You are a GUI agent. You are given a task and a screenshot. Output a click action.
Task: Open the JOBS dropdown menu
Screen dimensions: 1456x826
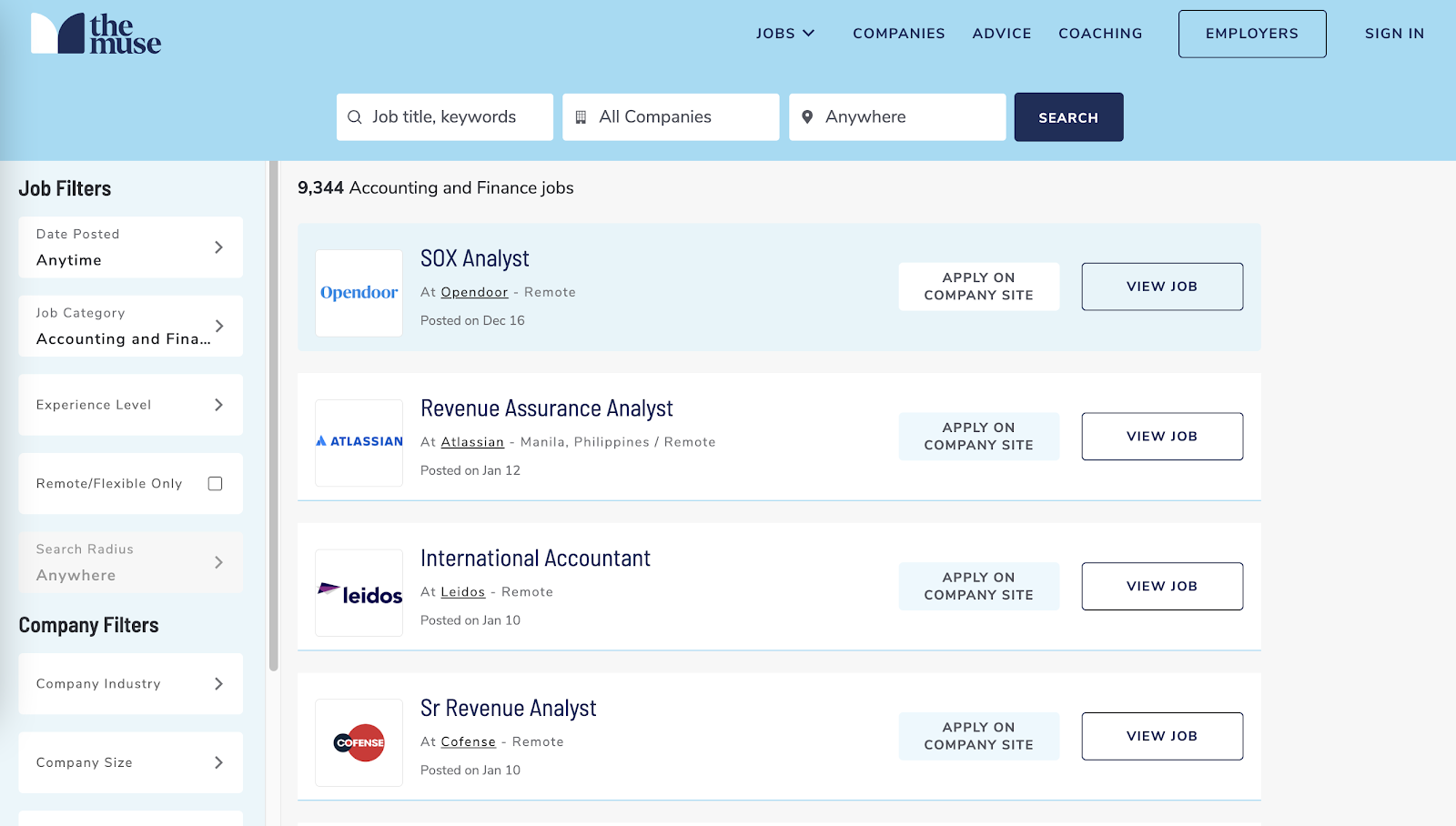[x=785, y=34]
